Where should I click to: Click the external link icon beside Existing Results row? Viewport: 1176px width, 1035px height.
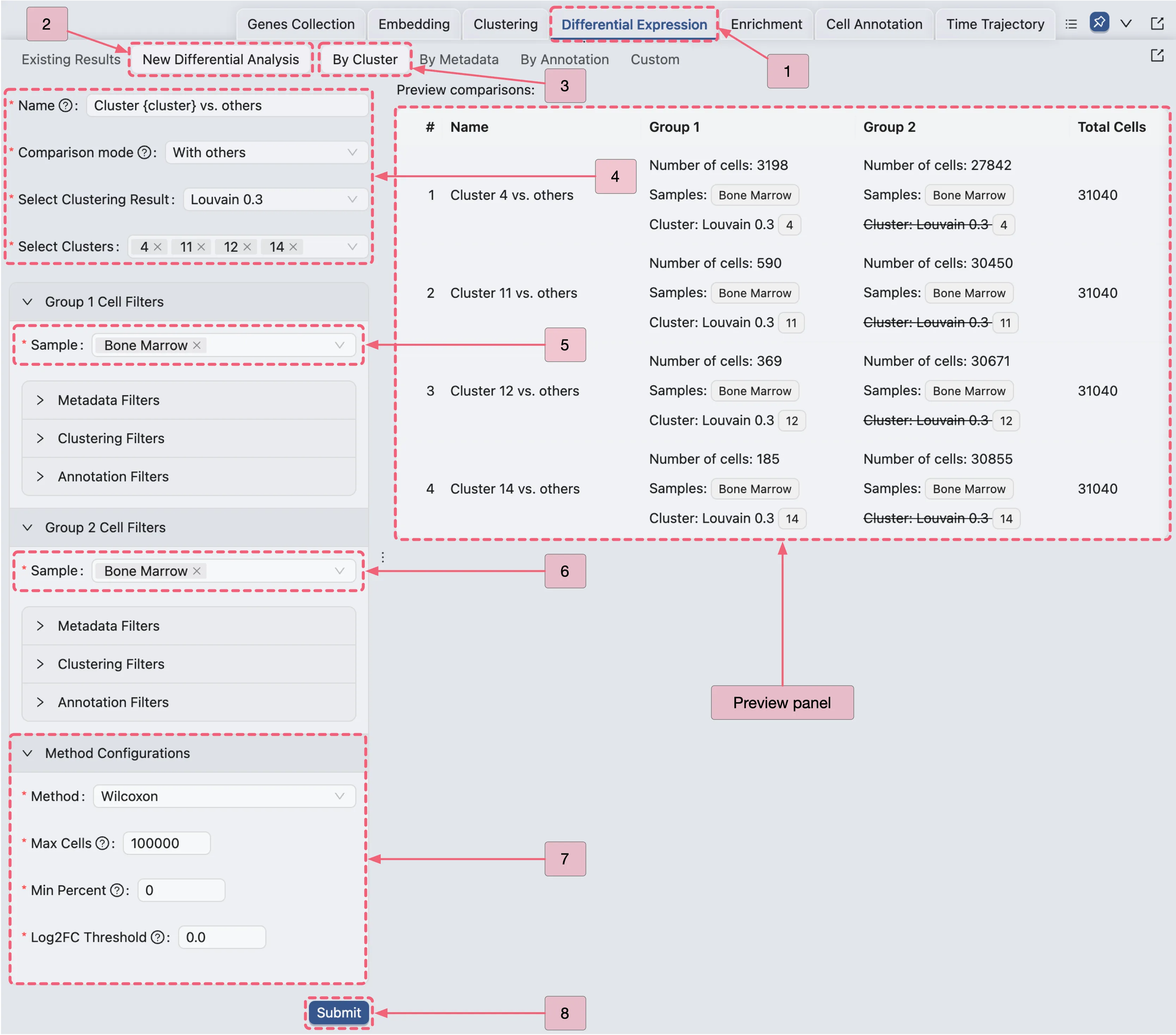[1158, 56]
